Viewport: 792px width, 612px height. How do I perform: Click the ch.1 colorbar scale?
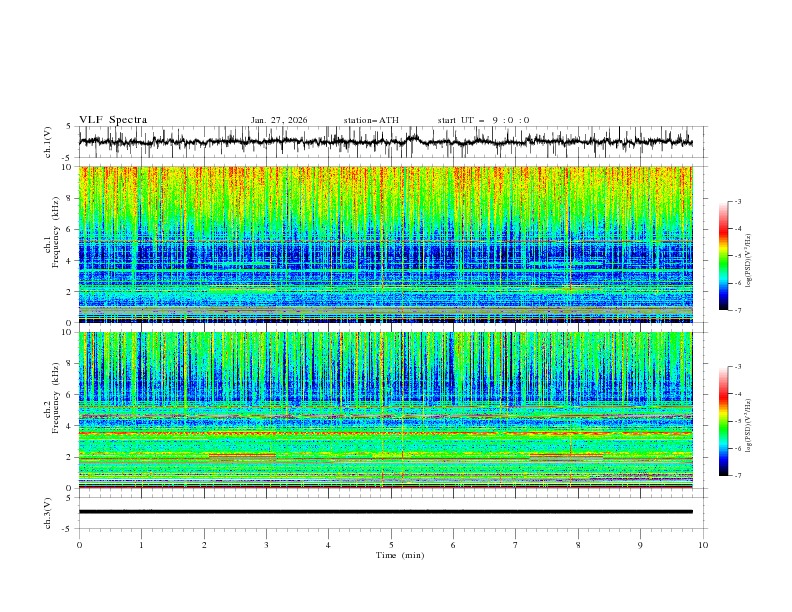tap(723, 256)
